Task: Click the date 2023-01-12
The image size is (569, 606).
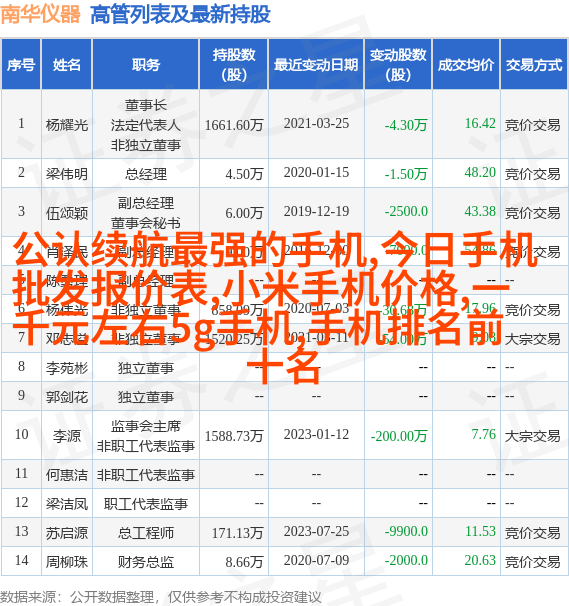Action: tap(316, 434)
